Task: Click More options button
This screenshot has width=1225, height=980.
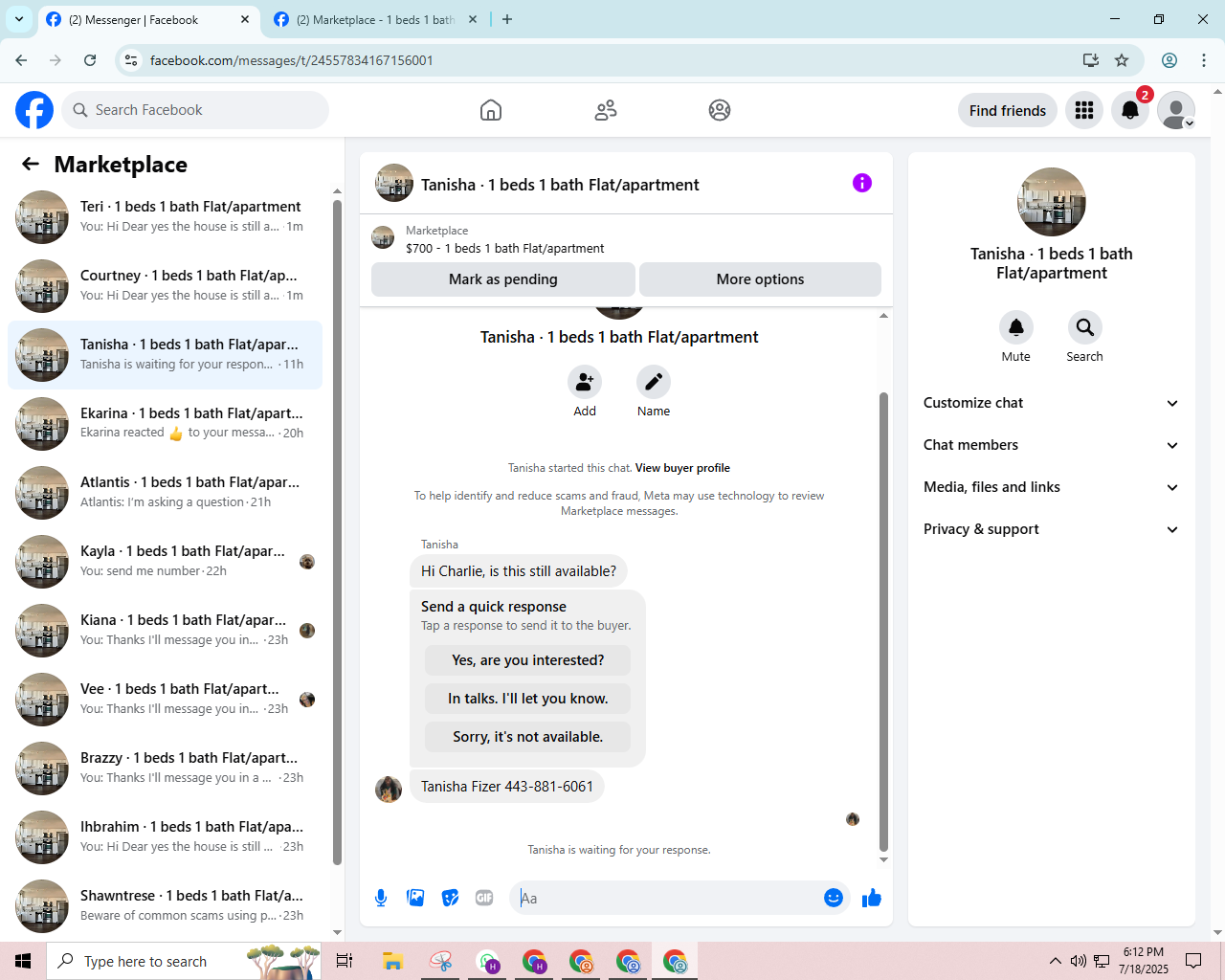Action: [760, 279]
